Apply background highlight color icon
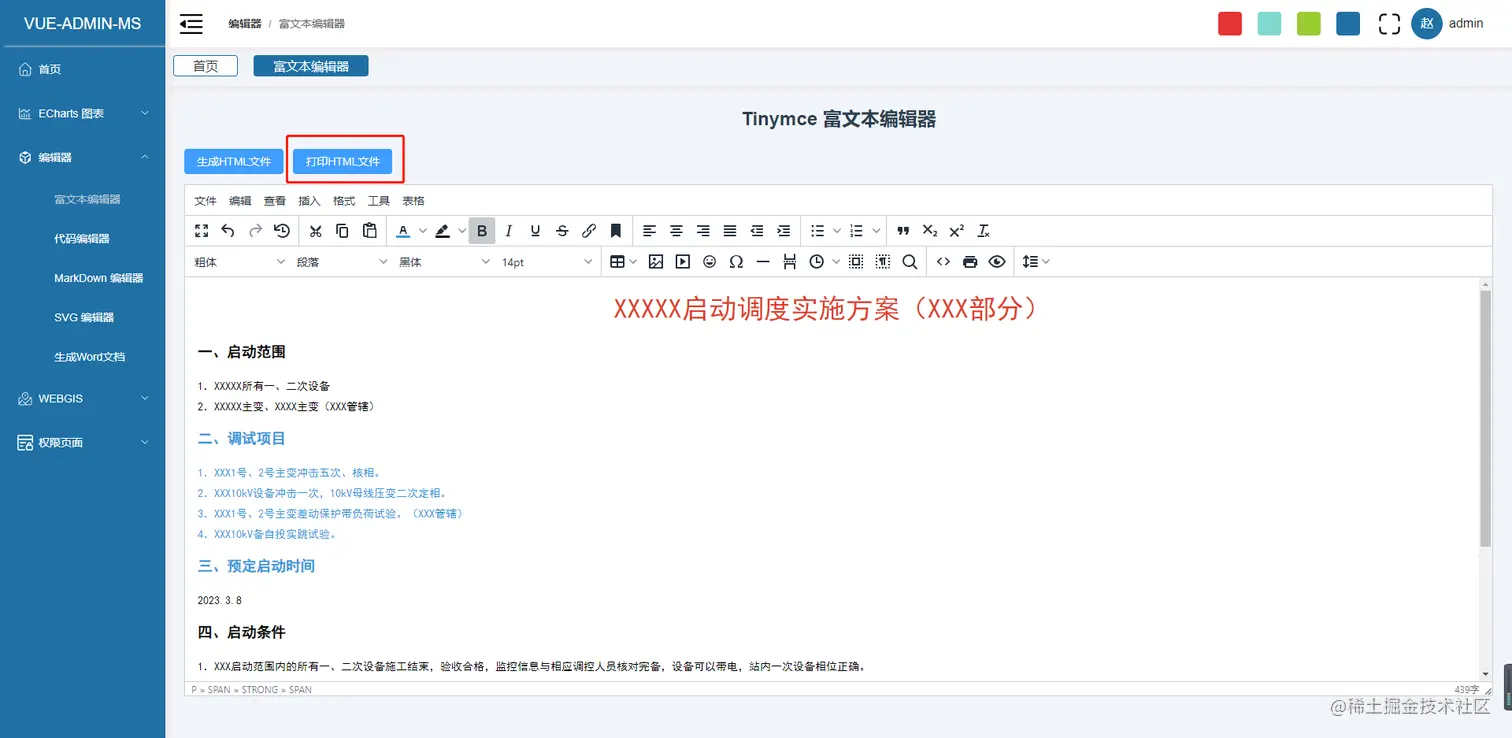The height and width of the screenshot is (738, 1512). (442, 231)
